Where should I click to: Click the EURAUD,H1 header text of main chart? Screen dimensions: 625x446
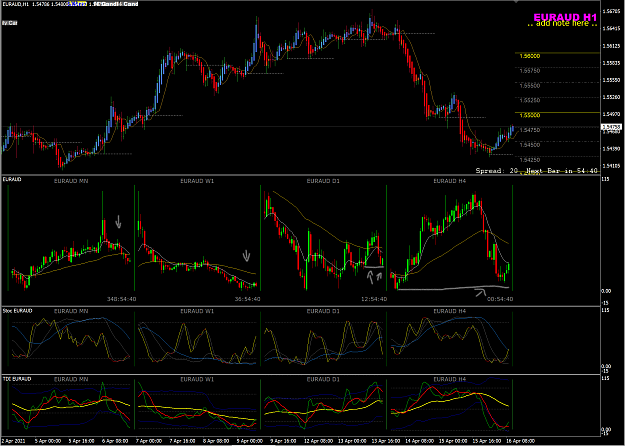pyautogui.click(x=15, y=4)
